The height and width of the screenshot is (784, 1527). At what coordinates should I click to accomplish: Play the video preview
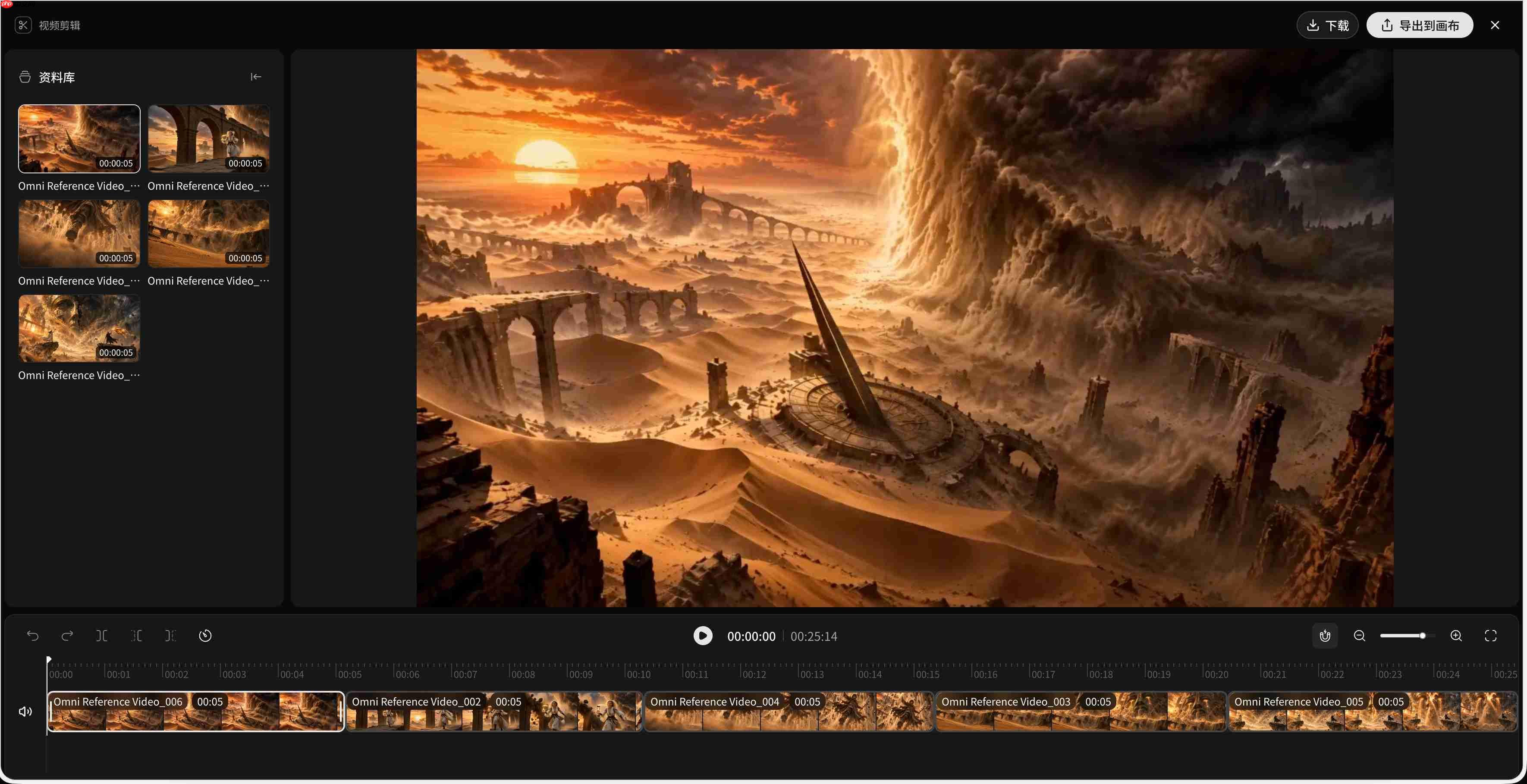tap(703, 636)
